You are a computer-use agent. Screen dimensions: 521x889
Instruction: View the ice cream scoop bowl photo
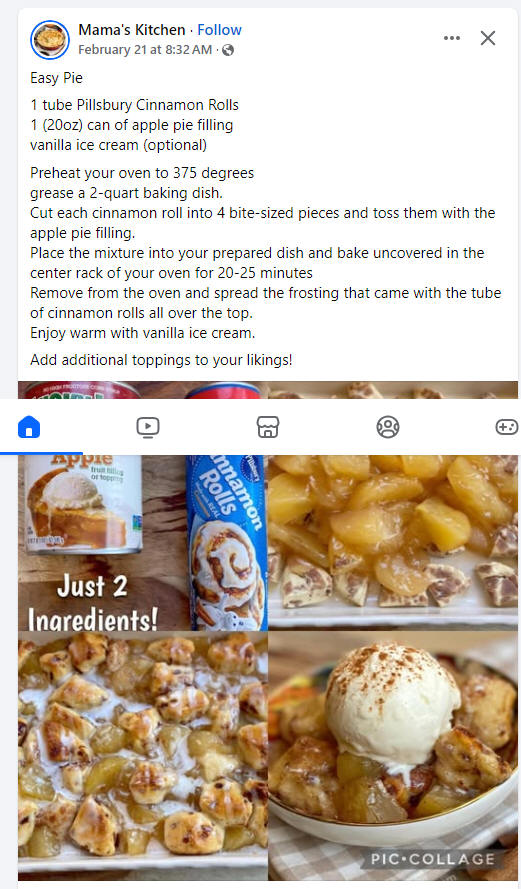click(x=393, y=756)
